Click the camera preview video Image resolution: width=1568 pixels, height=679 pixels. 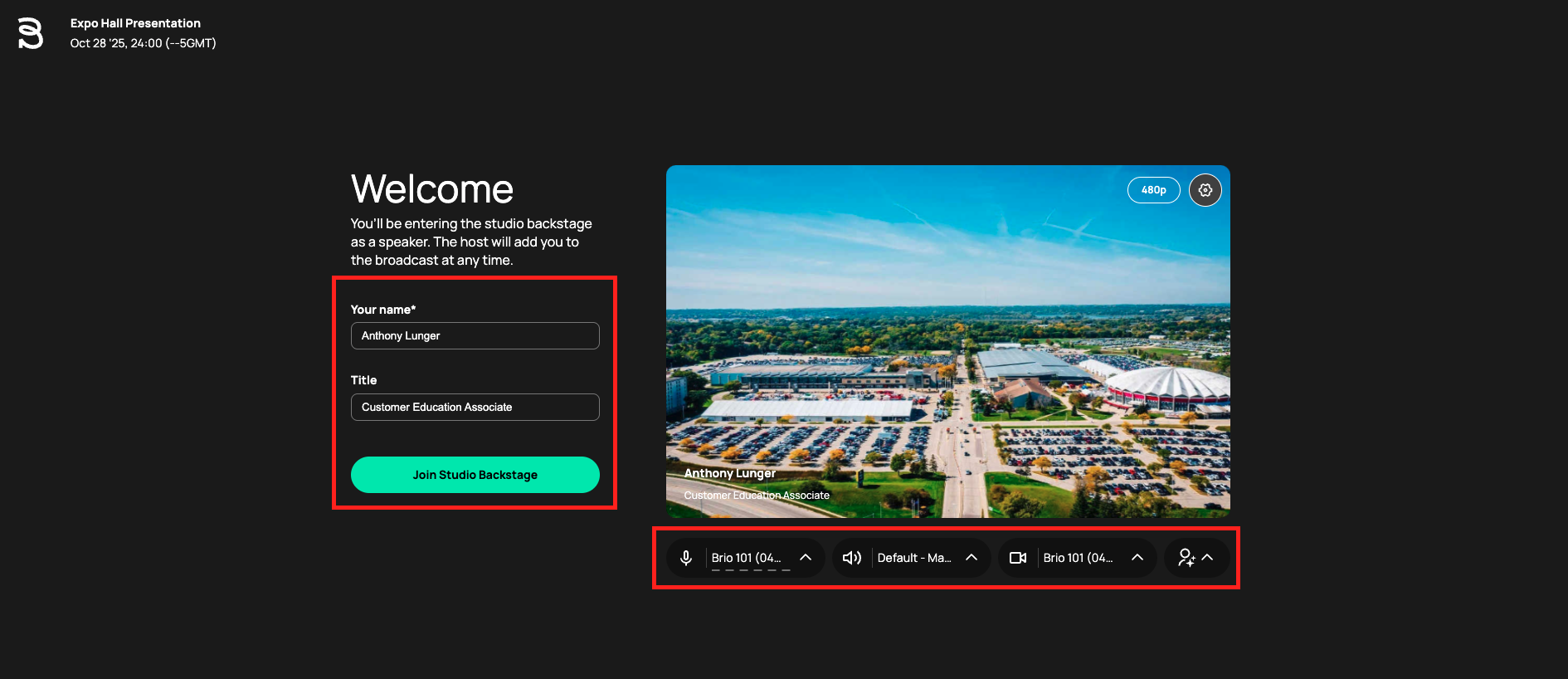(x=948, y=341)
